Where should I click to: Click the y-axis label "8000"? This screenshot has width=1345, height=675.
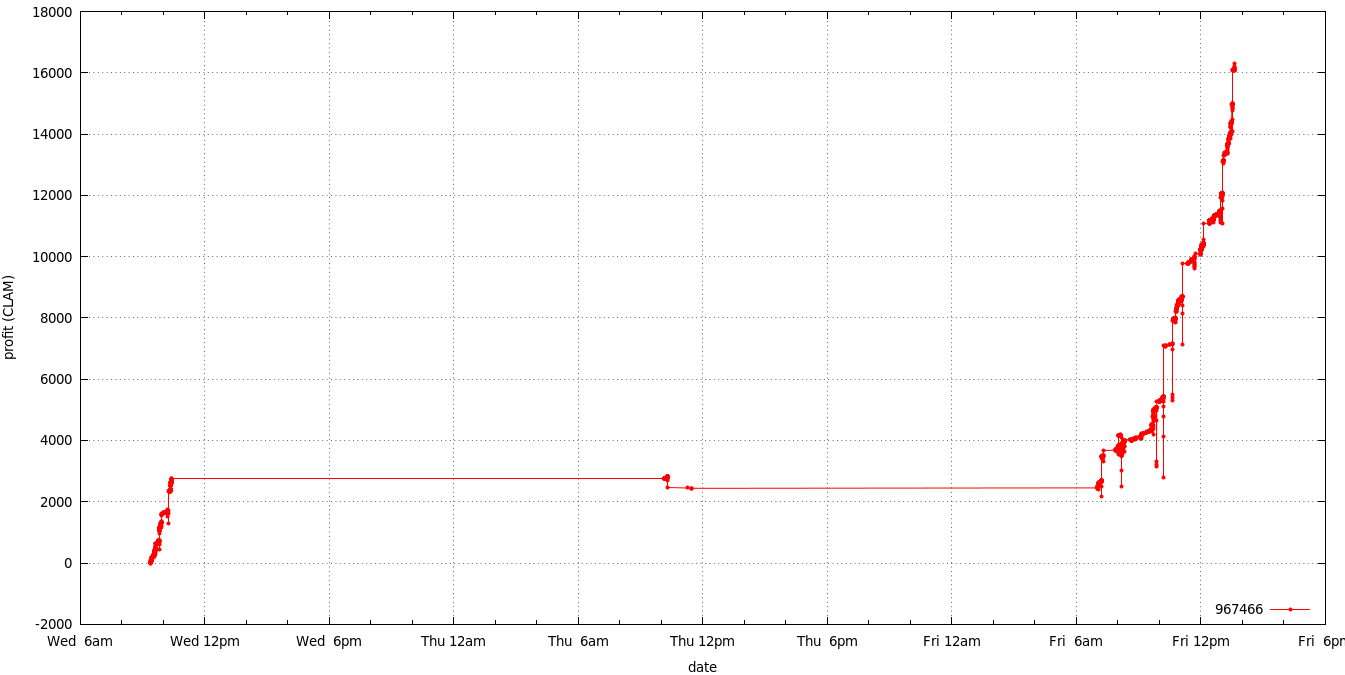[57, 318]
